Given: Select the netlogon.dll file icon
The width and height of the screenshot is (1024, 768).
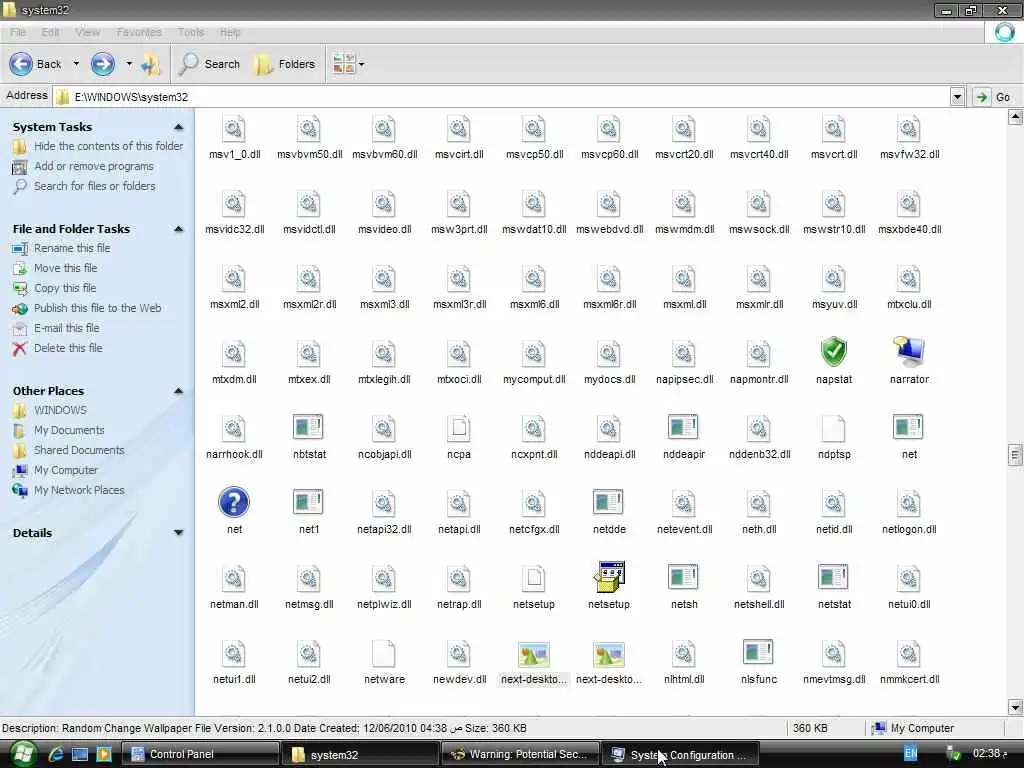Looking at the screenshot, I should 909,504.
